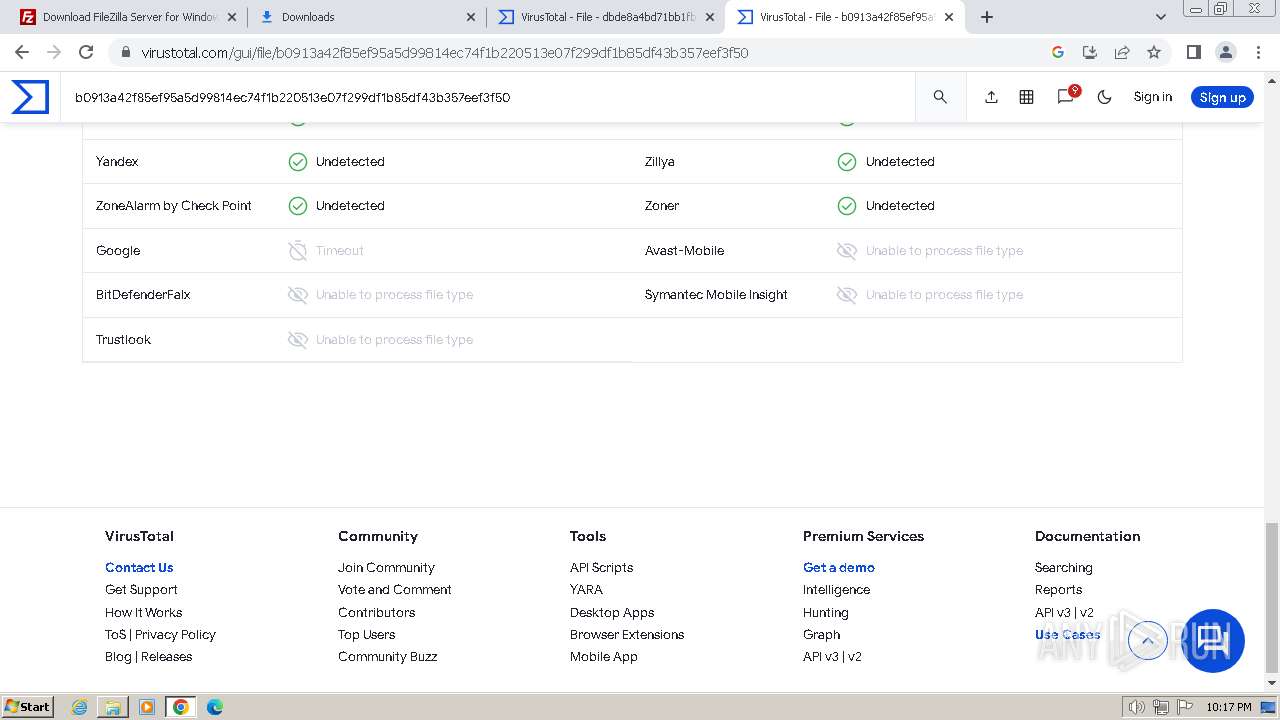The image size is (1280, 720).
Task: Click the Sign in link
Action: pyautogui.click(x=1152, y=97)
